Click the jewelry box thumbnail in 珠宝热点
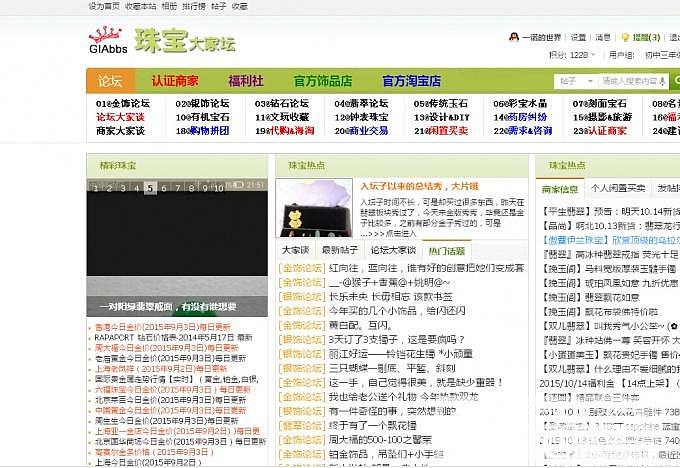This screenshot has width=680, height=468. [x=314, y=208]
